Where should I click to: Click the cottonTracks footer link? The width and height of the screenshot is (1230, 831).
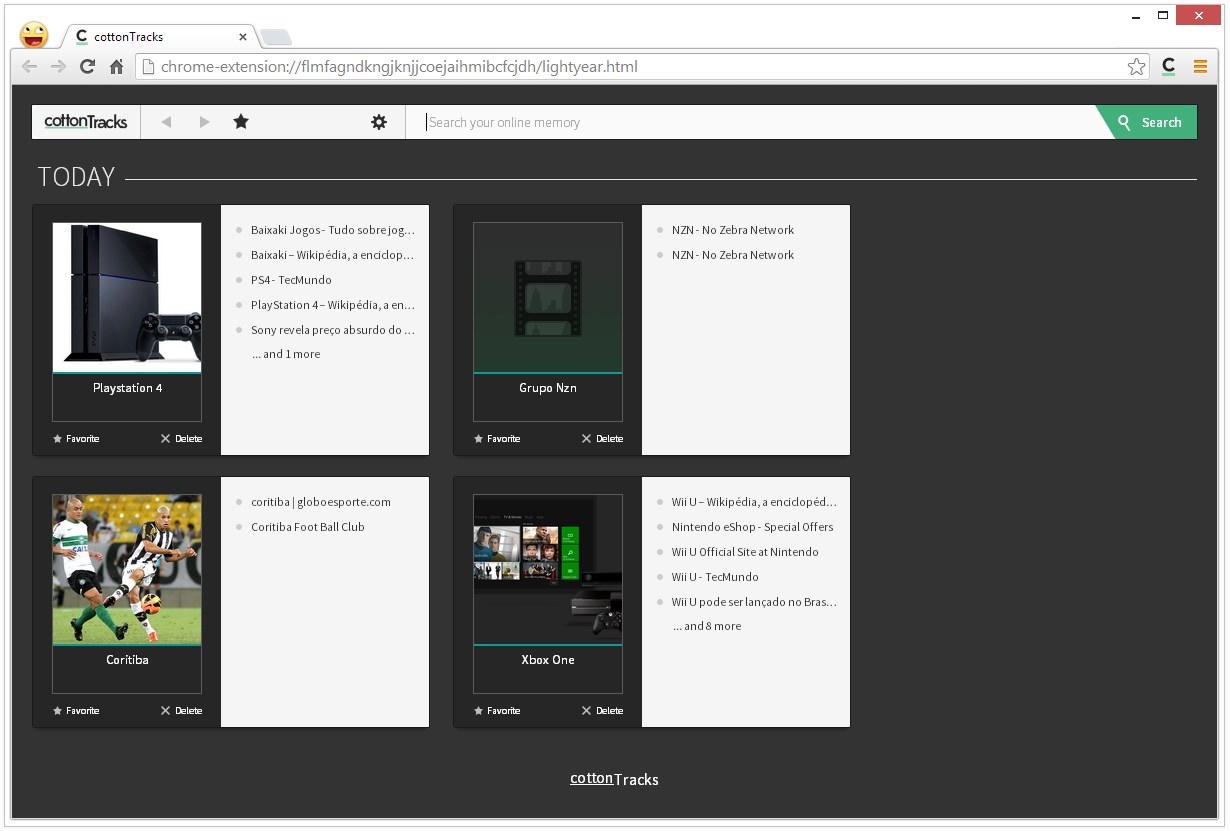coord(614,779)
